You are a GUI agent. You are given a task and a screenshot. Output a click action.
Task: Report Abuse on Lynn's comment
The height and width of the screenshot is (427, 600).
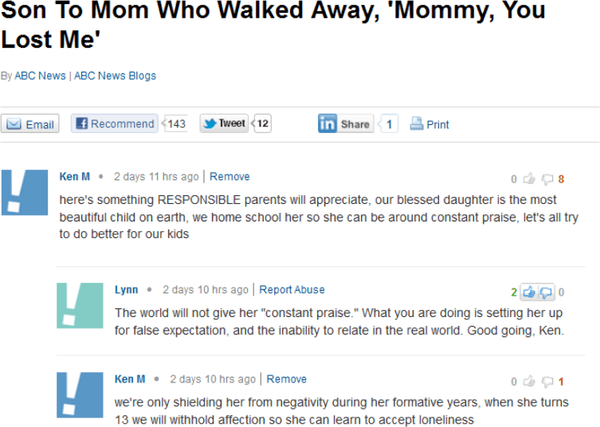pos(292,290)
